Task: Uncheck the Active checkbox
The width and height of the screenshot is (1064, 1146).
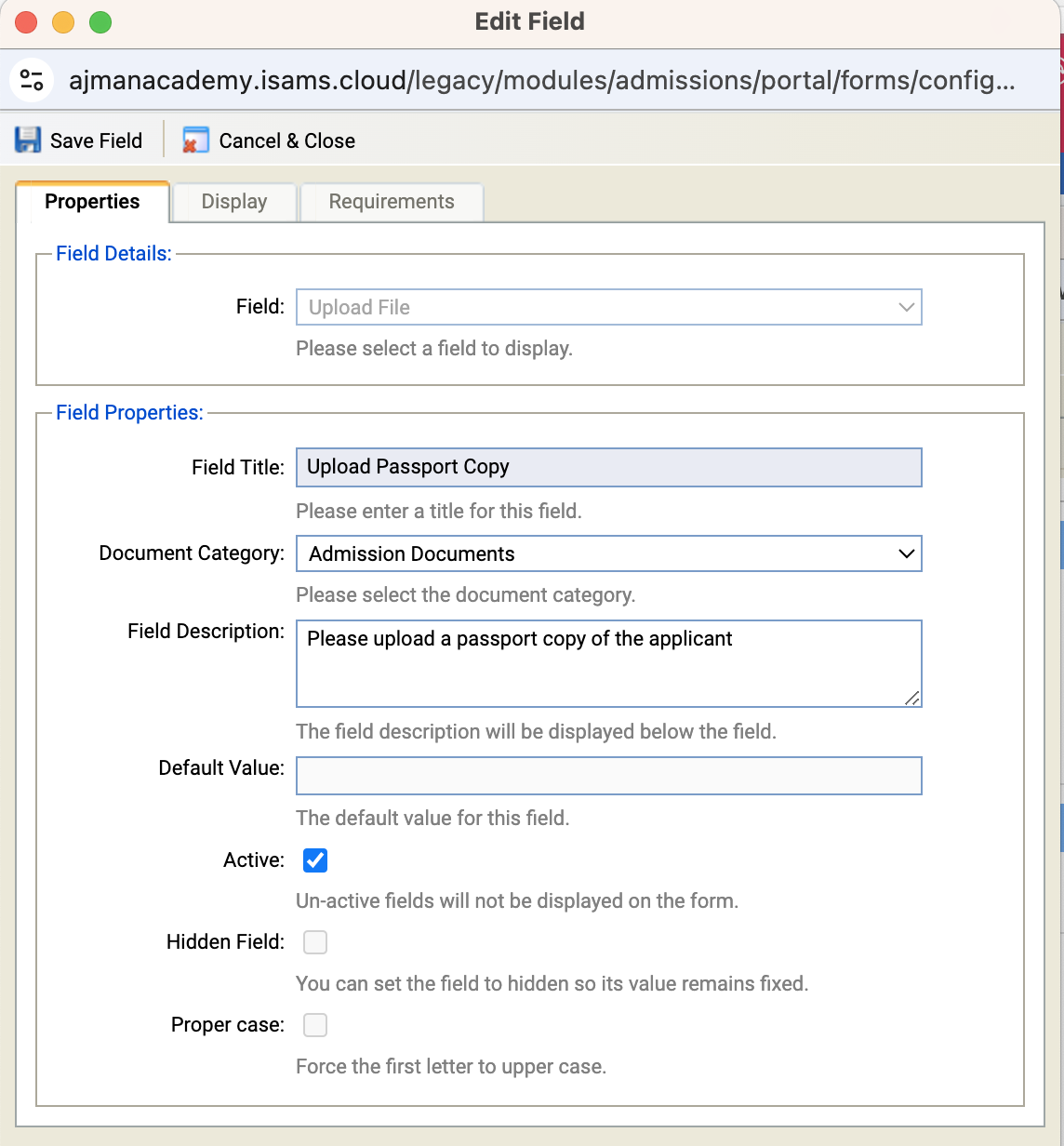Action: tap(315, 860)
